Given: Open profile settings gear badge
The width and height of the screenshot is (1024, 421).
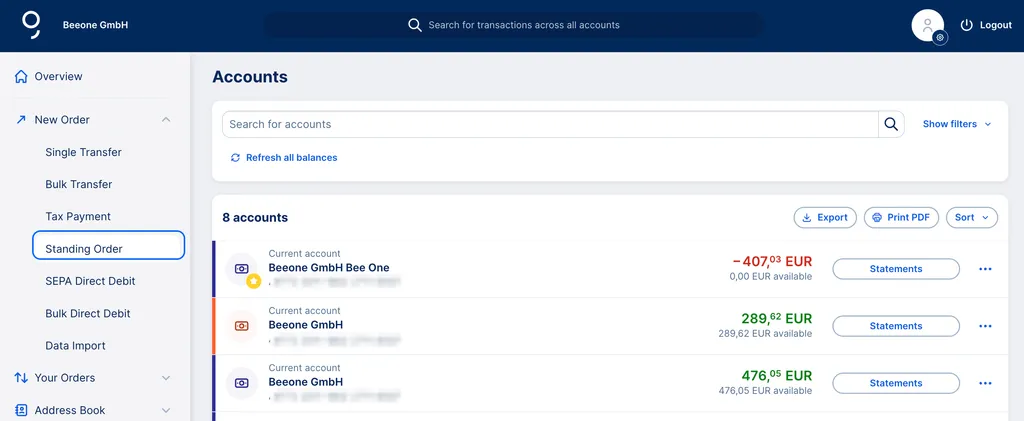Looking at the screenshot, I should (x=940, y=38).
